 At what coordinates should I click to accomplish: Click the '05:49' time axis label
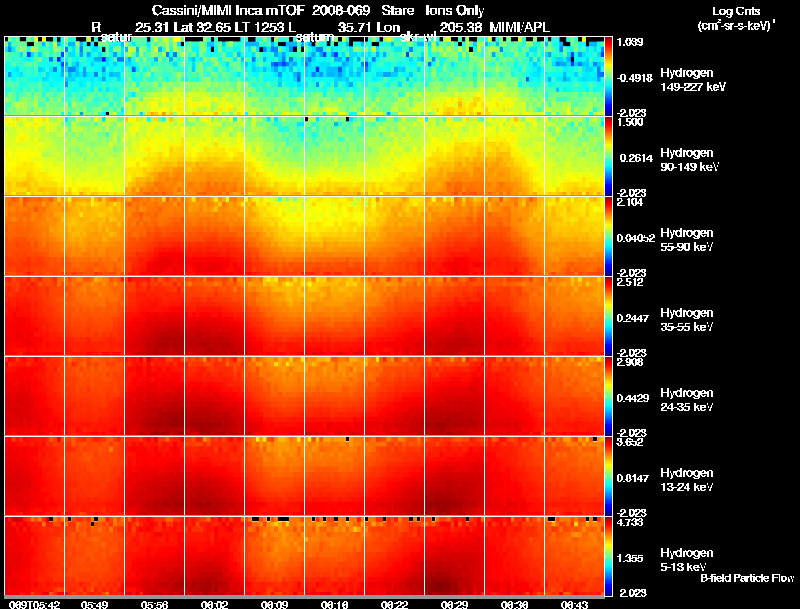point(94,605)
